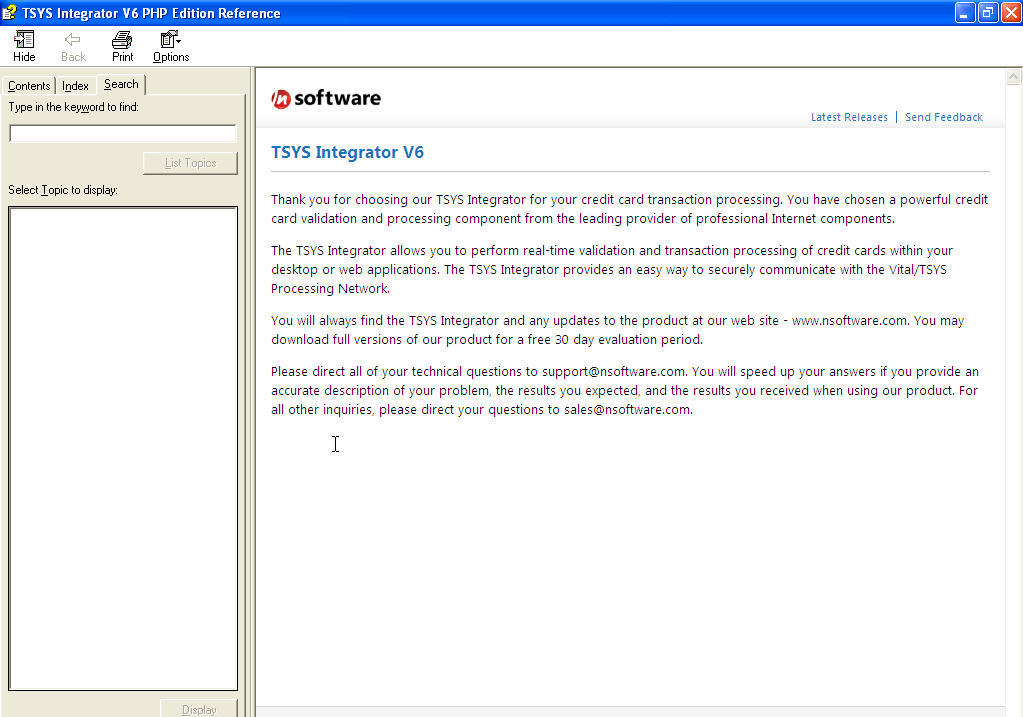Click the help window title bar icon

(9, 12)
